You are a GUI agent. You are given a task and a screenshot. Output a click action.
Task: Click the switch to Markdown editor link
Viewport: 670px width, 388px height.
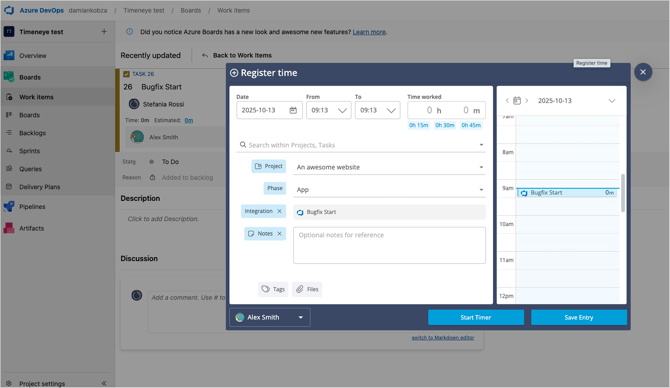click(443, 338)
